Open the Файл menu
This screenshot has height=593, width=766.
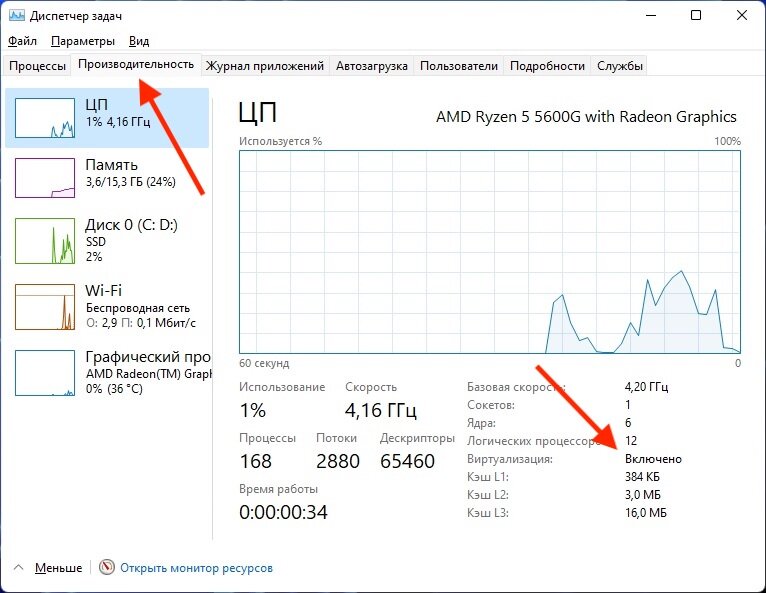[x=22, y=41]
